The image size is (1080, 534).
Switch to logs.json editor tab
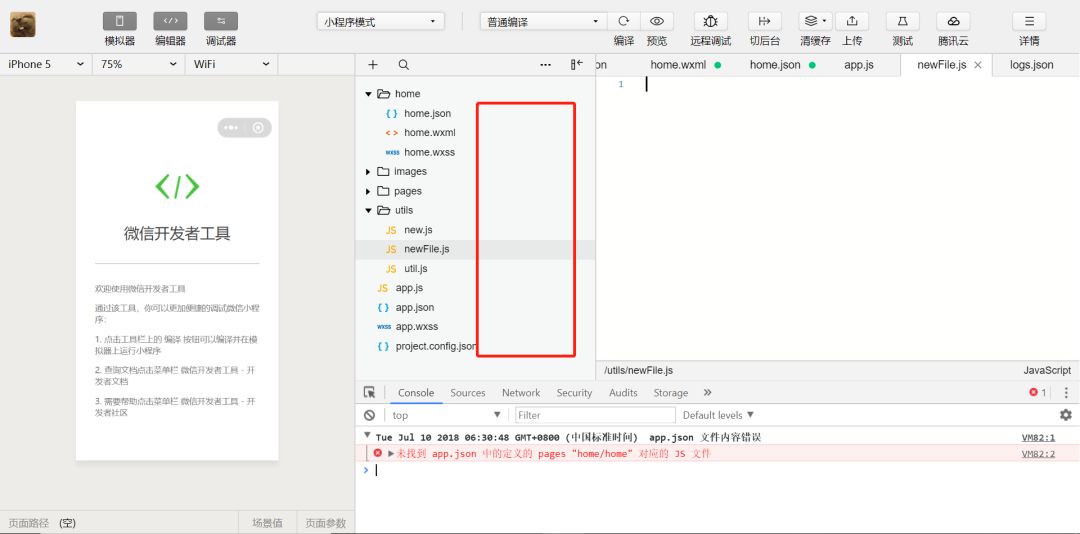pyautogui.click(x=1032, y=65)
